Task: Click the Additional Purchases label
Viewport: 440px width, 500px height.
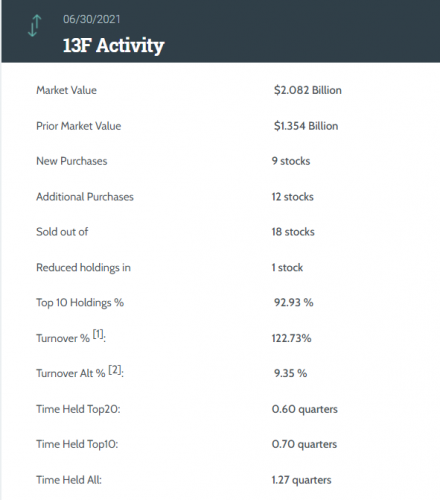Action: pos(85,197)
